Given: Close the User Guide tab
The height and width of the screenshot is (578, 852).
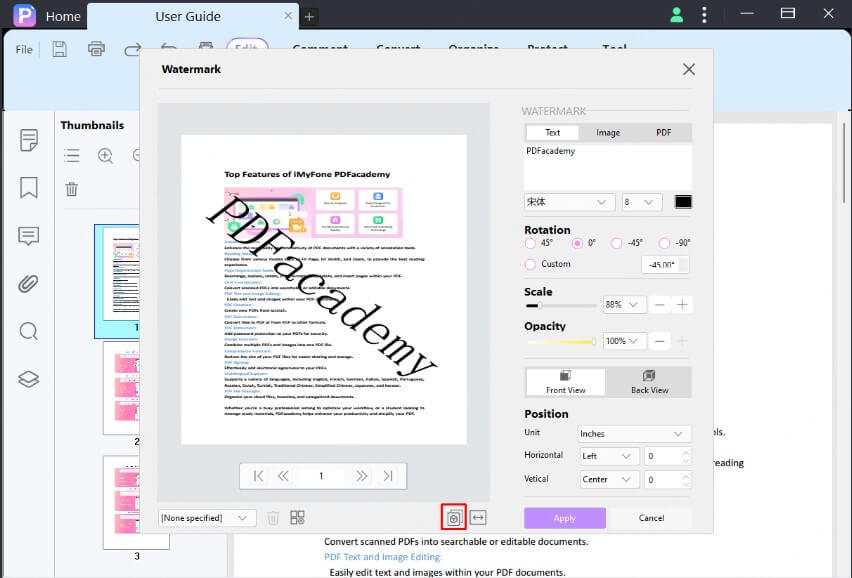Looking at the screenshot, I should (288, 16).
